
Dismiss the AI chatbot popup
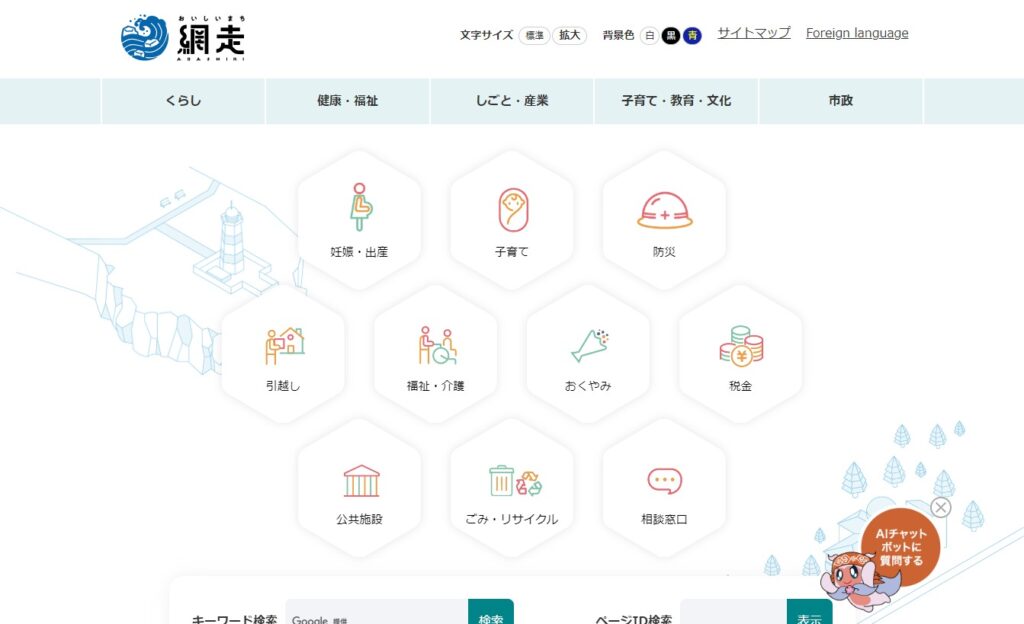click(x=940, y=507)
